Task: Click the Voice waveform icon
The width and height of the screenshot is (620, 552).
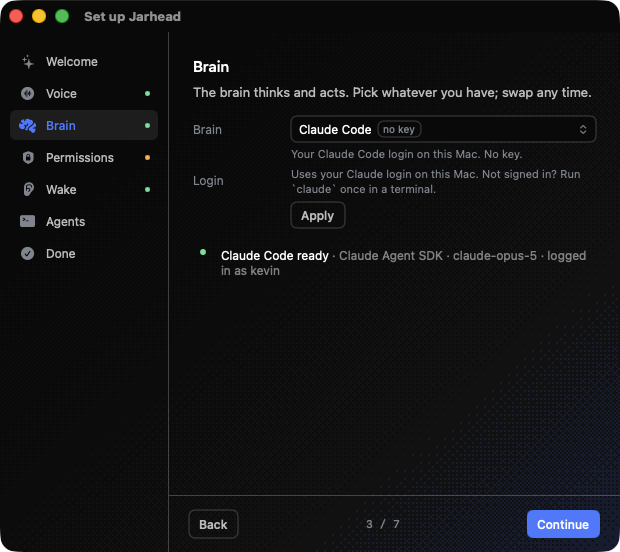Action: click(x=28, y=94)
